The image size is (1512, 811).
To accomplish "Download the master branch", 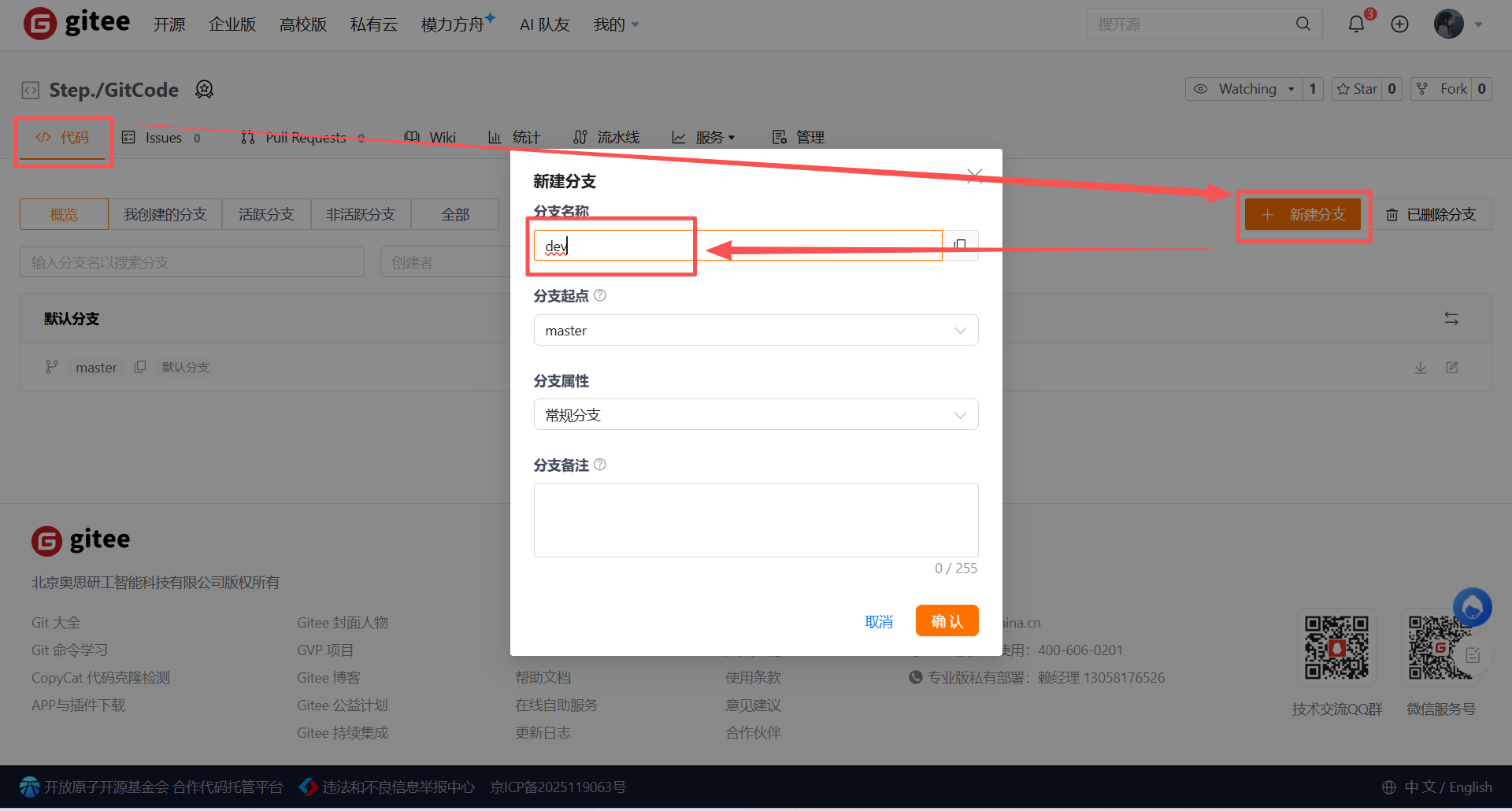I will pos(1420,368).
